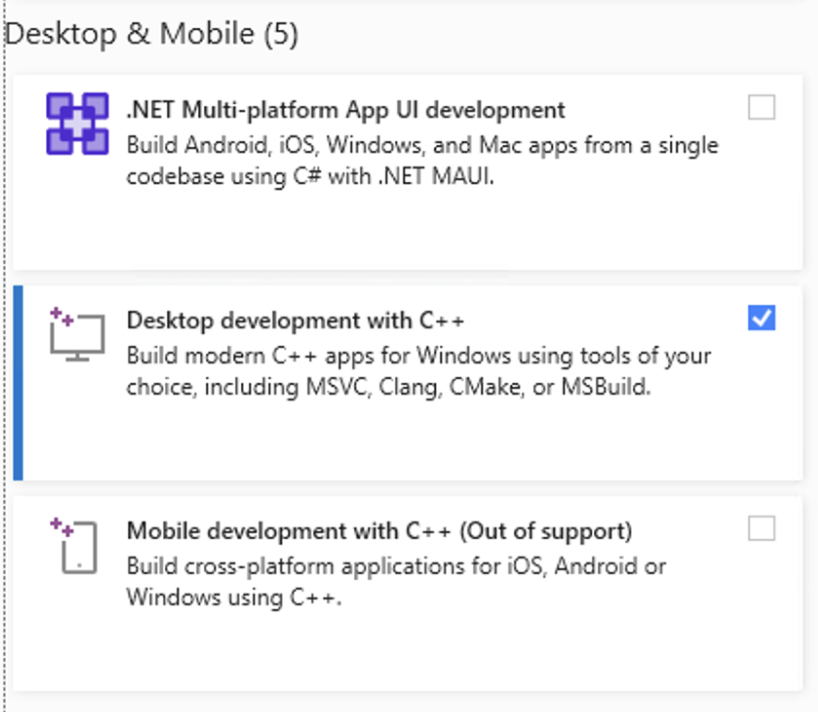
Task: Click the .NET Multi-platform App UI icon
Action: click(77, 123)
